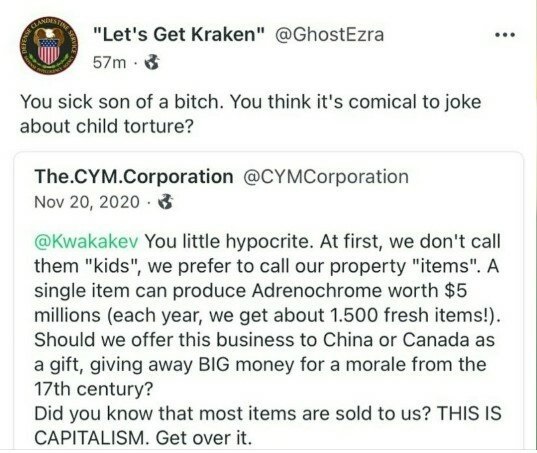Screen dimensions: 537x453
Task: Open The.CYM.Corporation profile name
Action: 134,177
